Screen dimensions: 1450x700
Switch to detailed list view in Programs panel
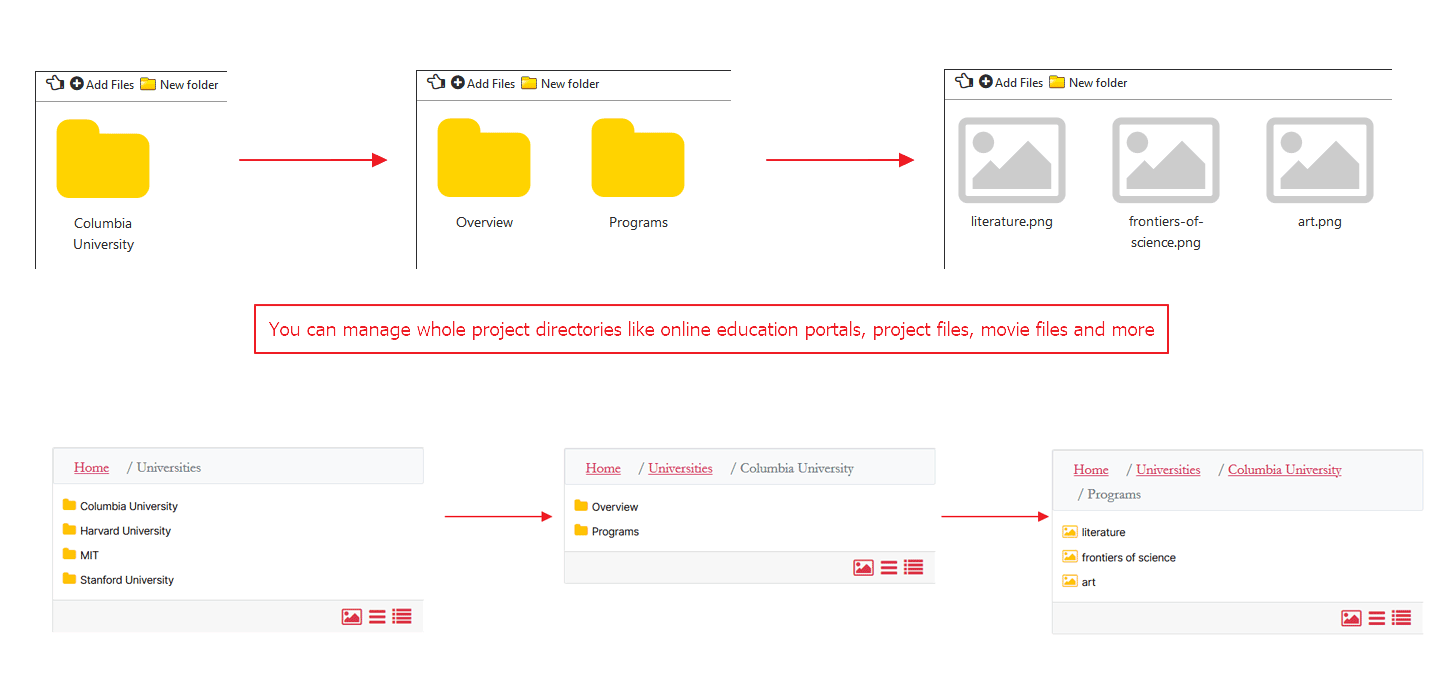click(1402, 618)
